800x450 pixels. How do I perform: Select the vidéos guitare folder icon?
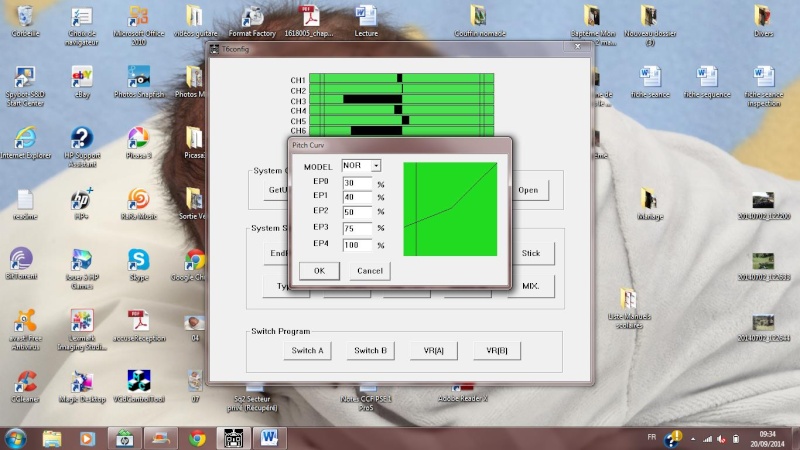195,21
